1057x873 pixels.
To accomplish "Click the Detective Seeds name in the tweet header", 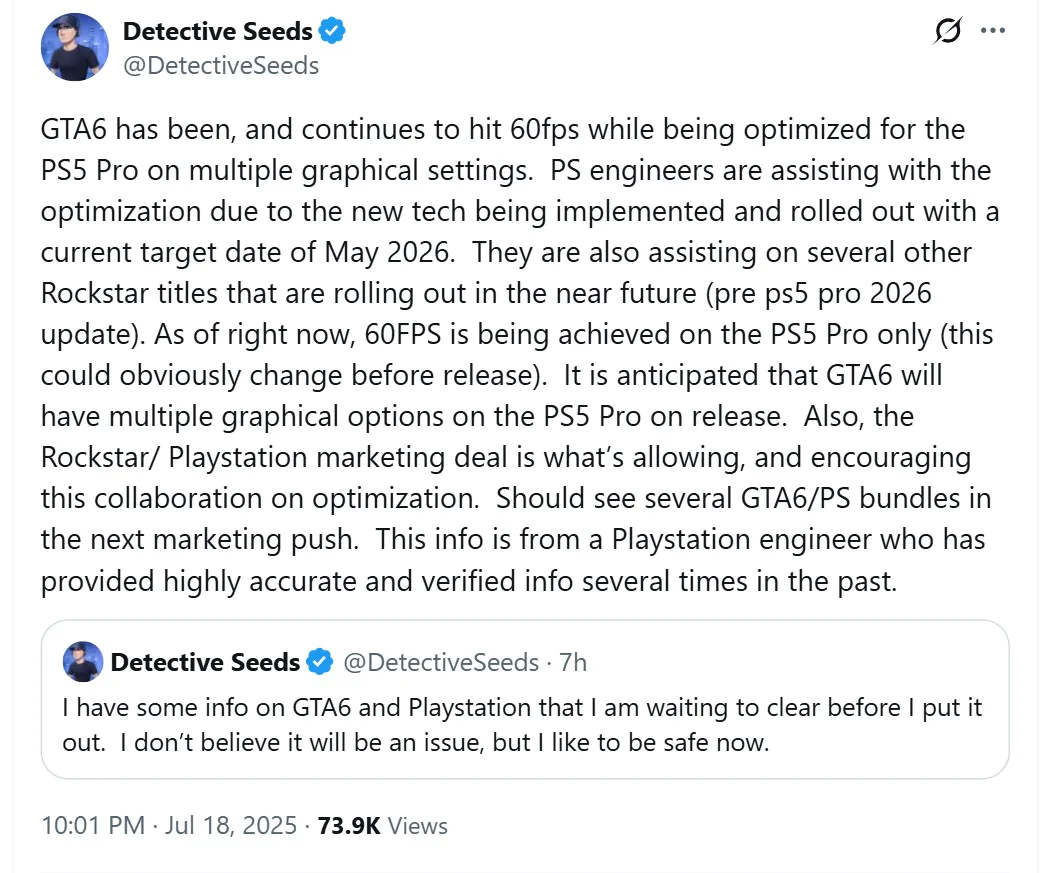I will click(x=217, y=31).
